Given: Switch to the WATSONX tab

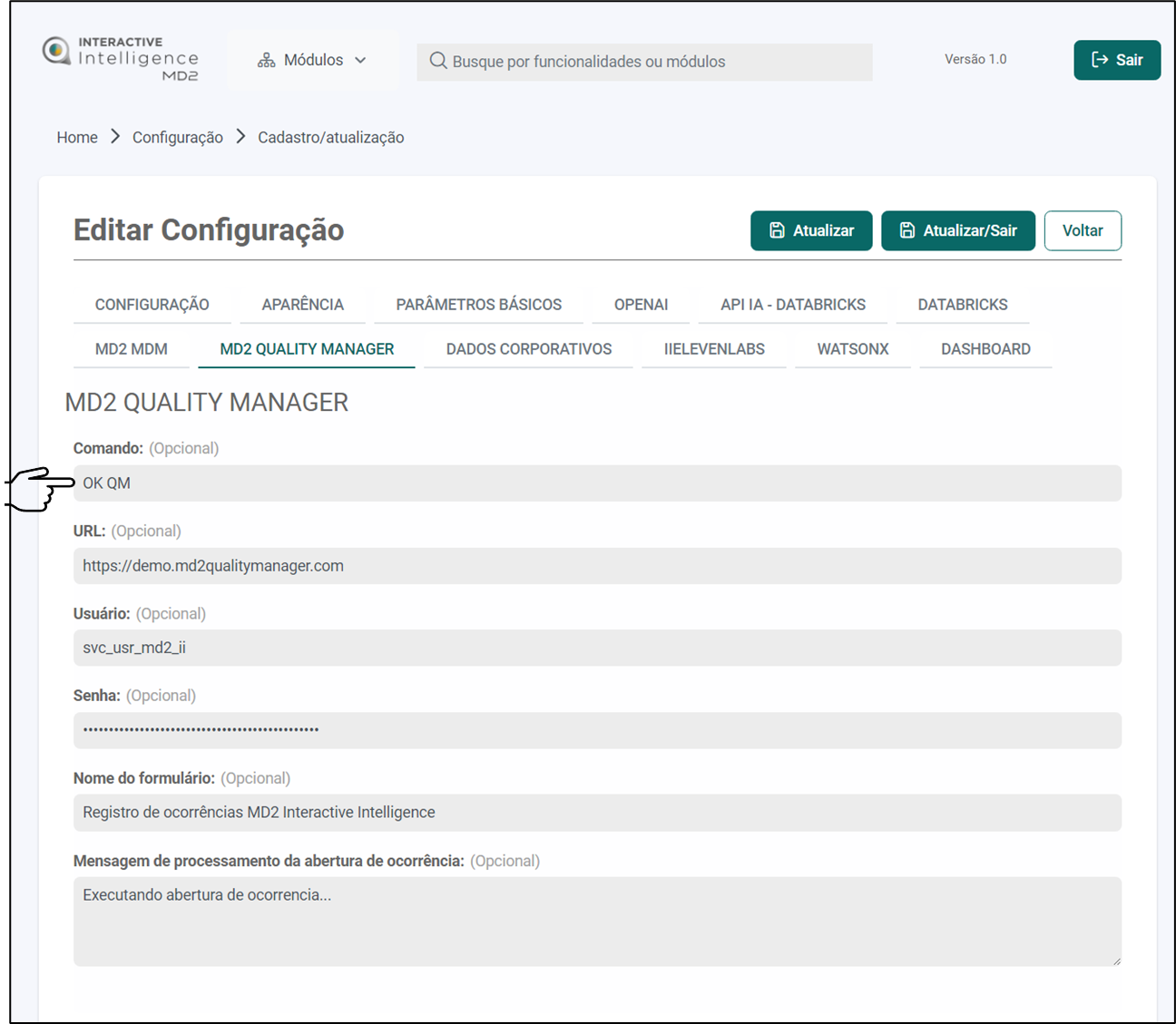Looking at the screenshot, I should point(852,349).
